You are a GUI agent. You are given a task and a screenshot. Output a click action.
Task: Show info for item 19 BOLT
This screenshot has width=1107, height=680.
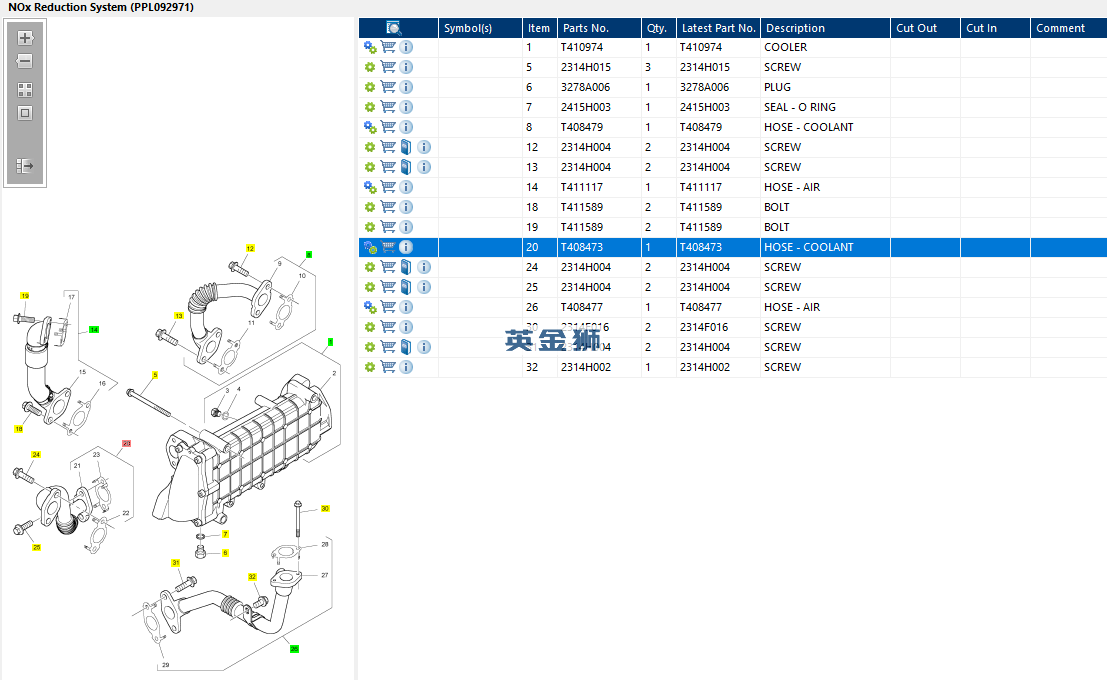coord(406,227)
